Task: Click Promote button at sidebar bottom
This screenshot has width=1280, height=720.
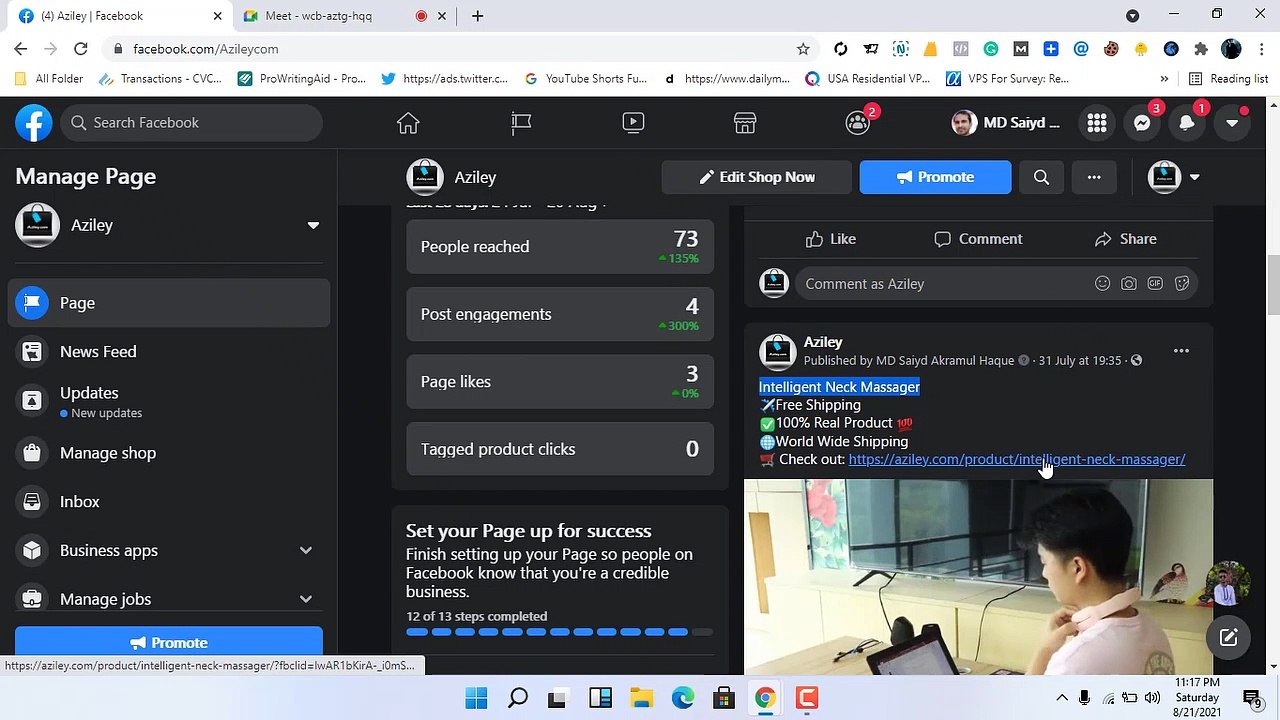Action: (x=169, y=643)
